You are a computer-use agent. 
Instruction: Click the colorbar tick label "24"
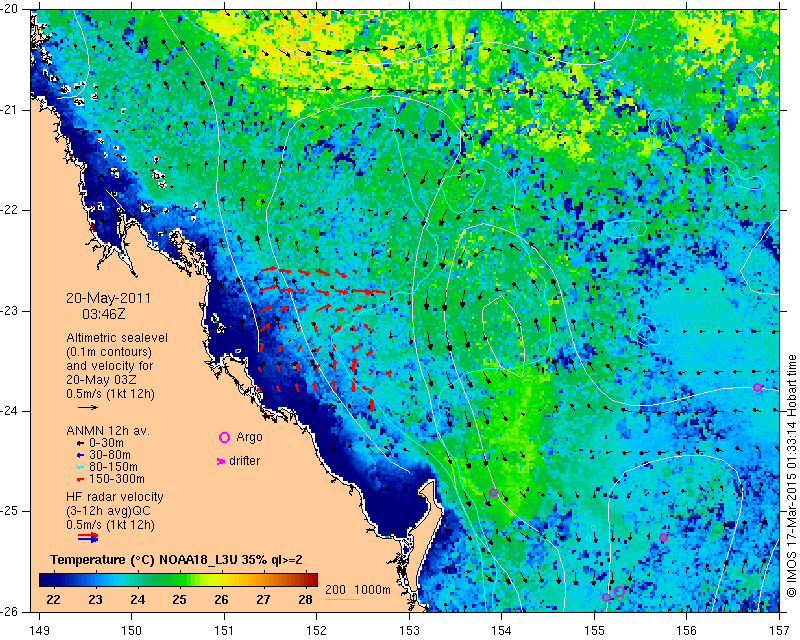click(x=137, y=600)
